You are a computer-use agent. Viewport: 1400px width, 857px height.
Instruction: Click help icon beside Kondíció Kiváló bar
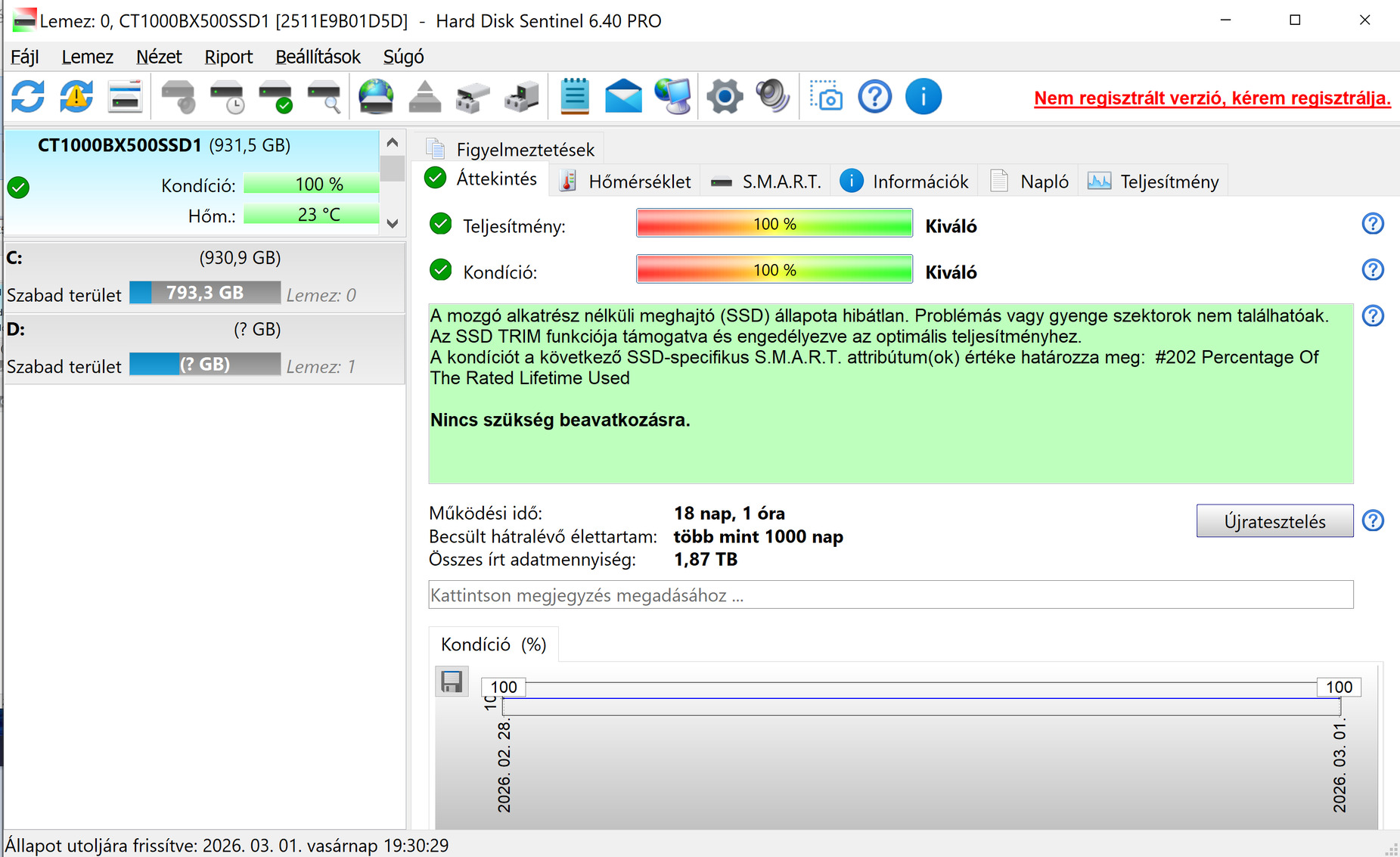pos(1373,270)
